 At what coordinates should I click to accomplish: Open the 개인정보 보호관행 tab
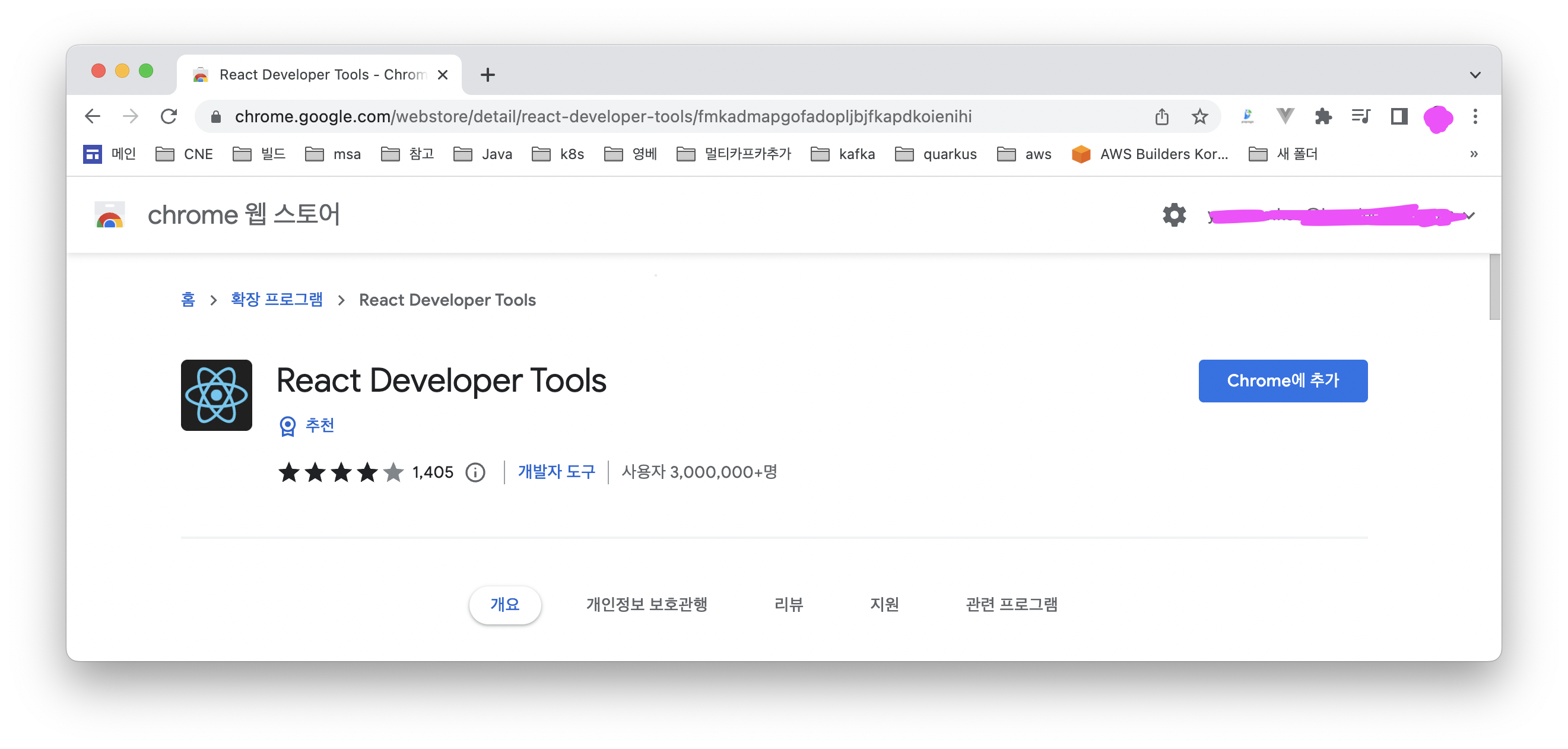pos(646,605)
